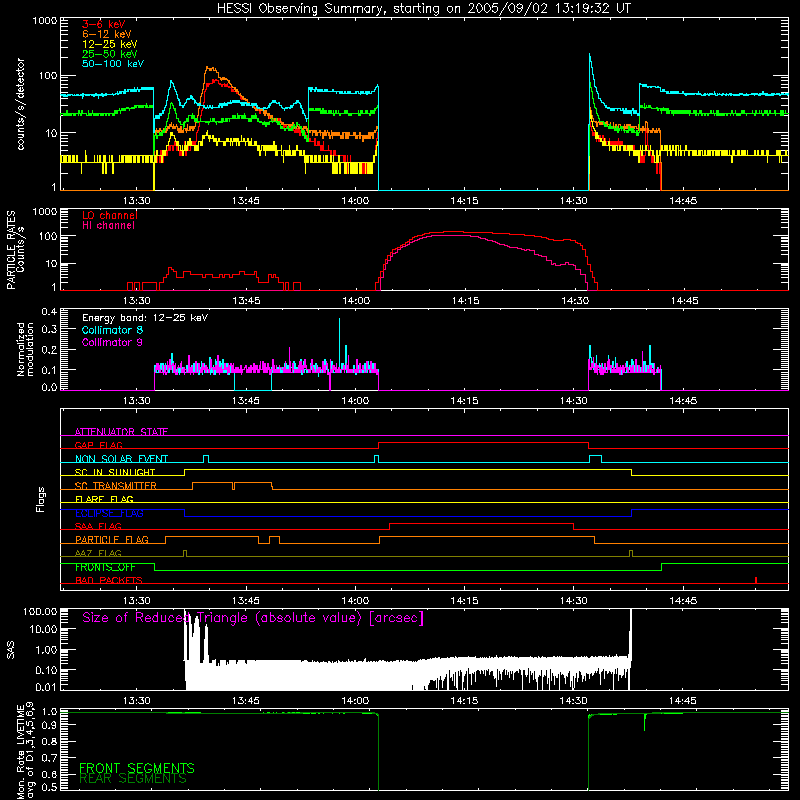This screenshot has width=800, height=800.
Task: Select the Collimator 8 legend entry
Action: pyautogui.click(x=112, y=330)
